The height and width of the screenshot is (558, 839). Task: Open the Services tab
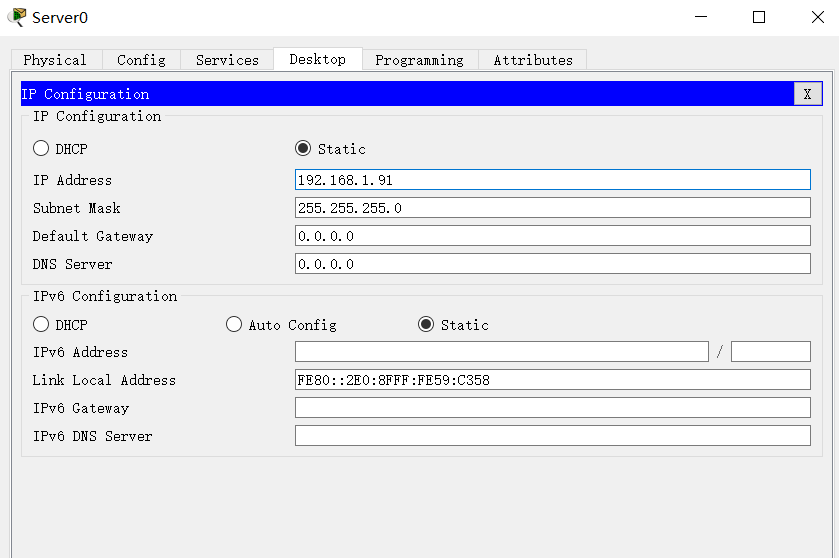click(227, 60)
